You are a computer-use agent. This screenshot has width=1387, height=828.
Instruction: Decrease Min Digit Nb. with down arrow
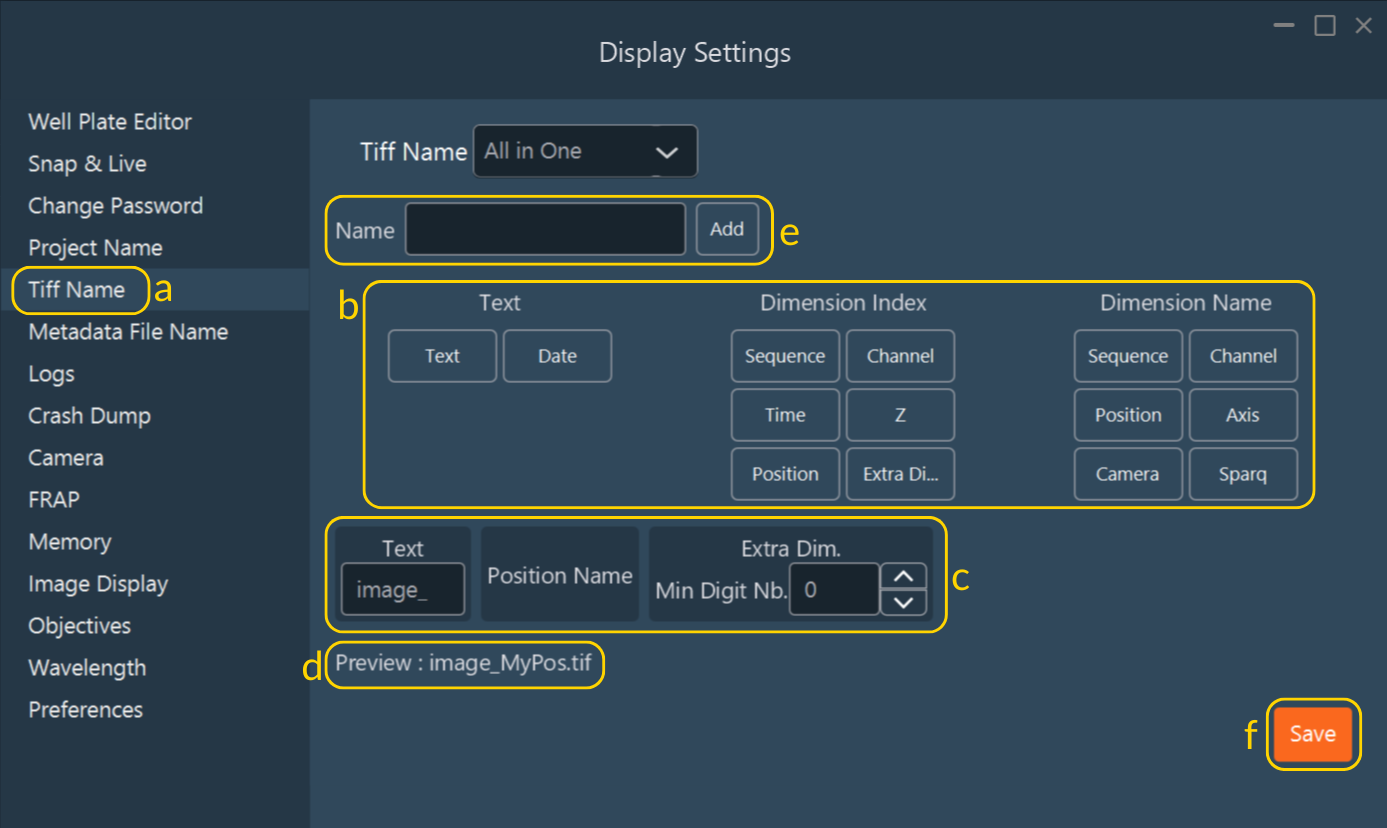(903, 602)
